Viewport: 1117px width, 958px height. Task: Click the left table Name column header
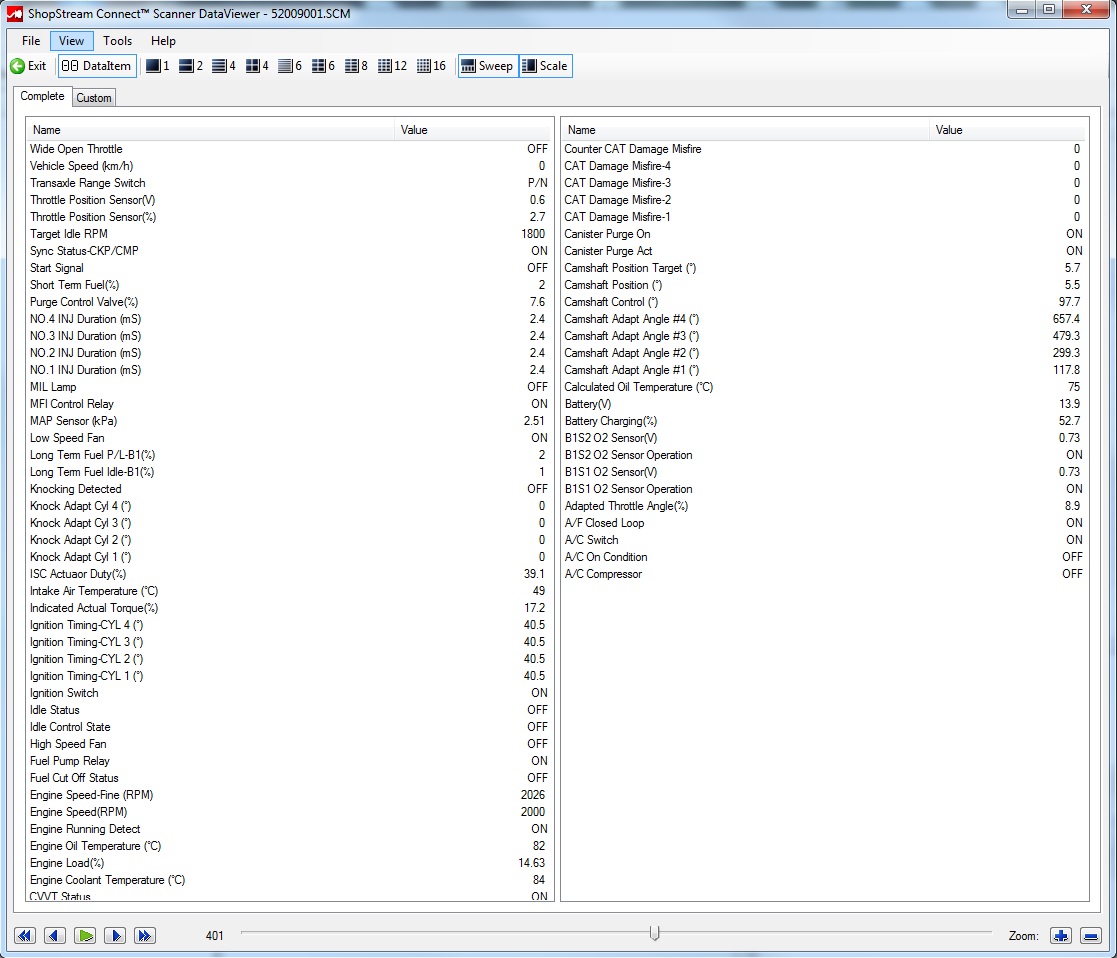pyautogui.click(x=211, y=130)
